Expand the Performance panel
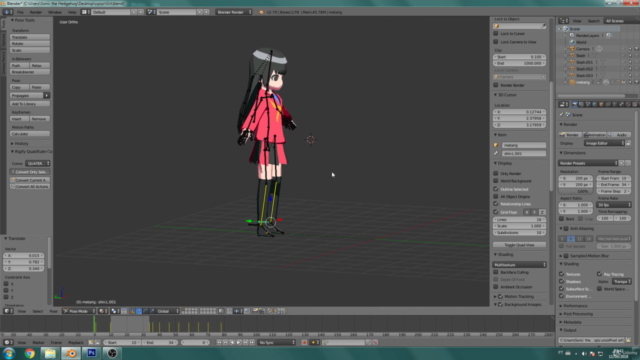The width and height of the screenshot is (640, 360). pos(575,305)
